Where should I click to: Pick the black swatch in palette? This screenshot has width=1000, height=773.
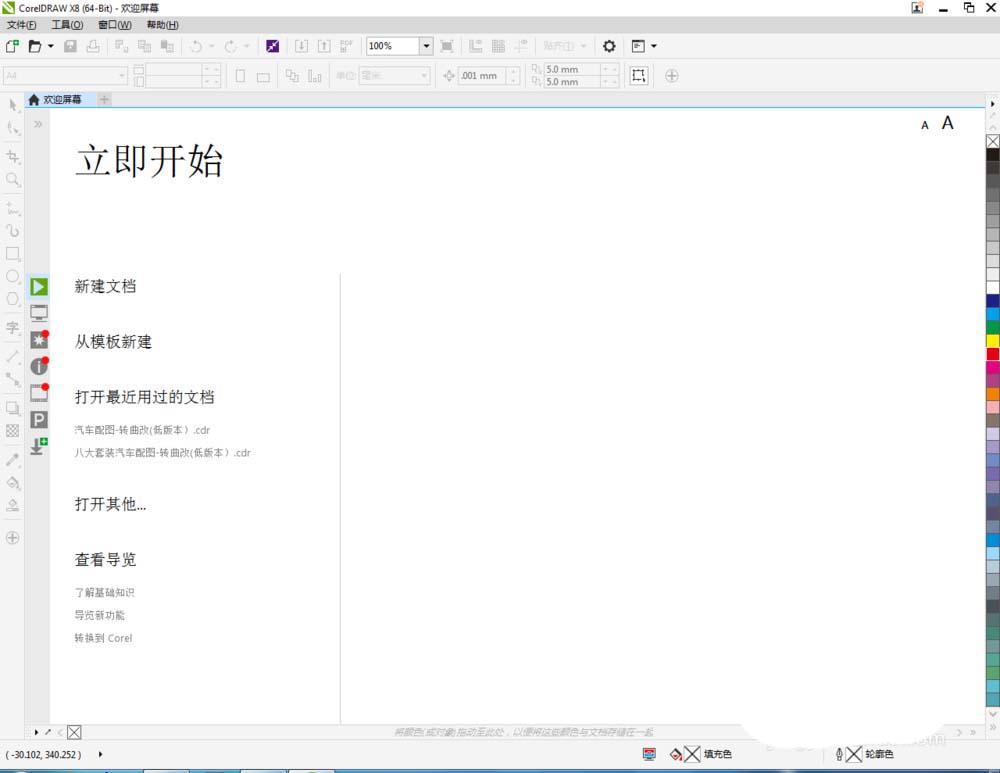[x=993, y=154]
